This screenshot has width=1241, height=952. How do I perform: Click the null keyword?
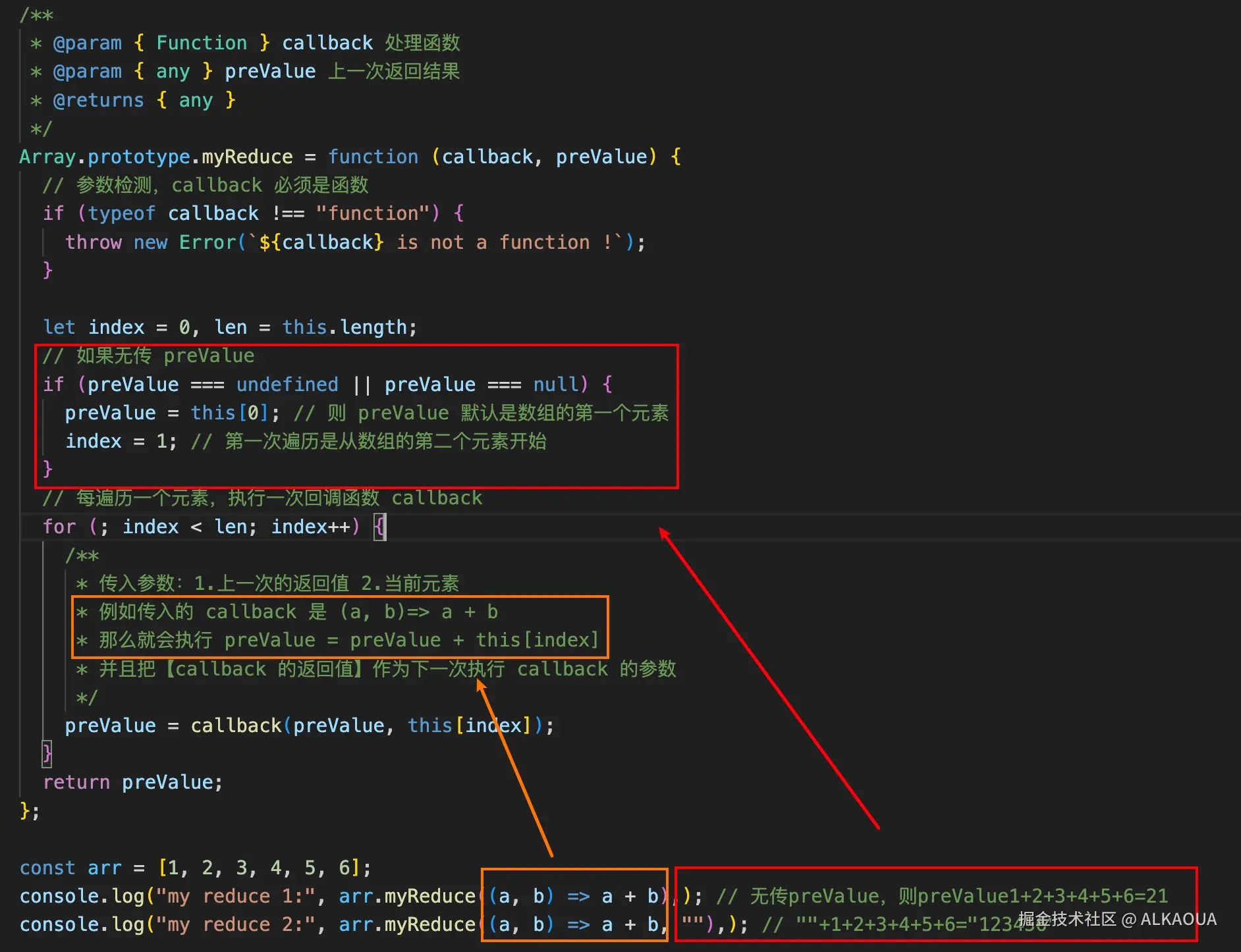[x=556, y=384]
